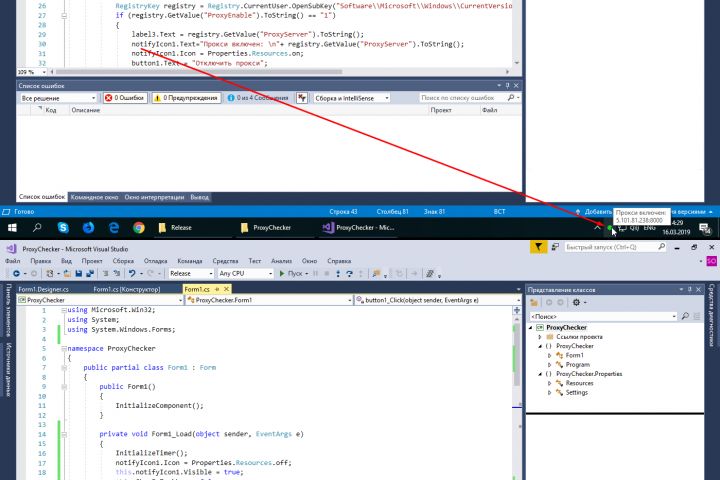Image resolution: width=720 pixels, height=480 pixels.
Task: Toggle auto-hide pin on Class View panel
Action: (x=689, y=289)
